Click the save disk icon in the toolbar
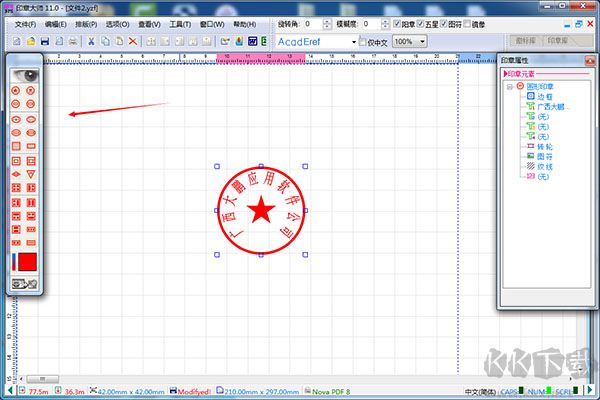Viewport: 600px width, 400px height. (46, 41)
